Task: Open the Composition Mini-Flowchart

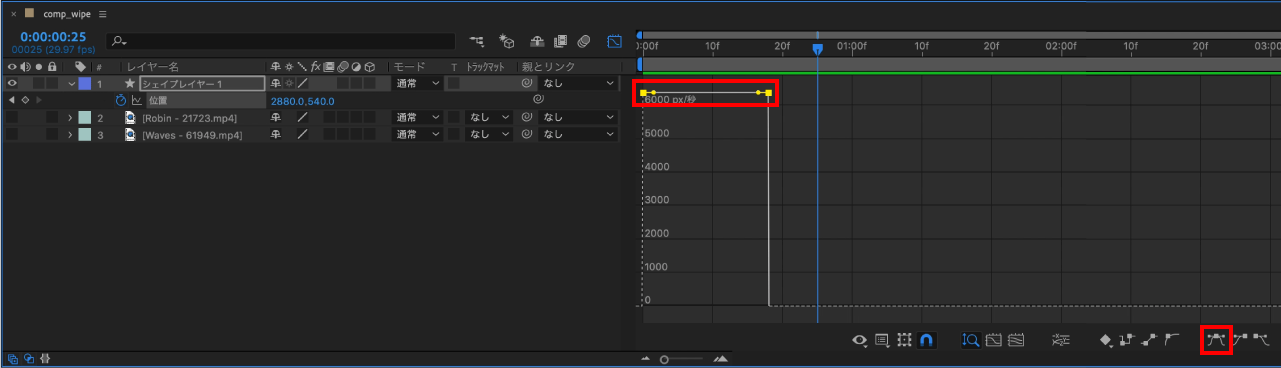Action: (477, 42)
